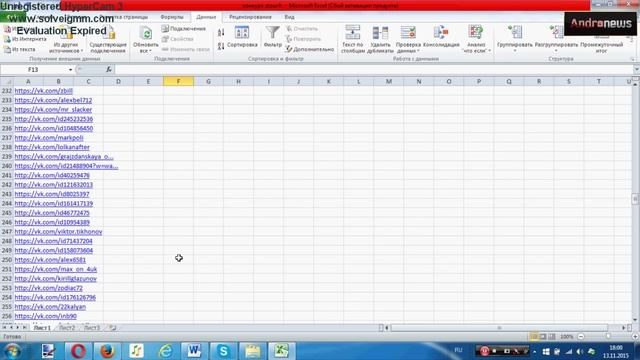Screen dimensions: 640x360
Task: Open the View (Вид) tab
Action: tap(289, 17)
